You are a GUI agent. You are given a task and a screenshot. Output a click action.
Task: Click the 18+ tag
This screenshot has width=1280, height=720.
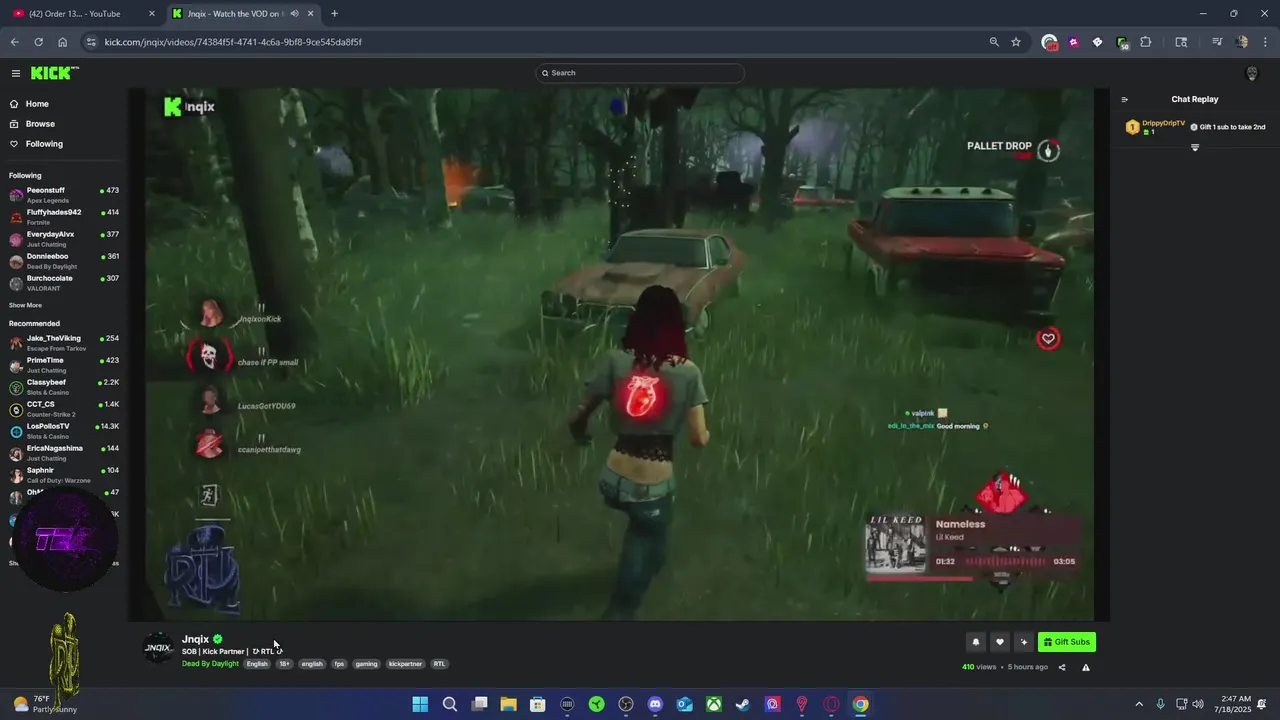[x=285, y=664]
